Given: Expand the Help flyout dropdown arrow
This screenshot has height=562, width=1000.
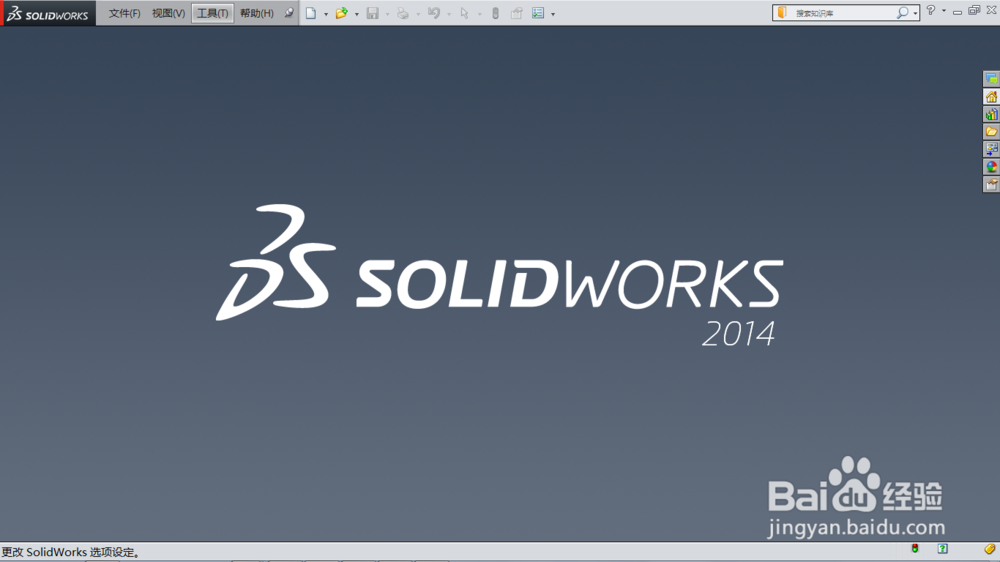Looking at the screenshot, I should (x=944, y=11).
